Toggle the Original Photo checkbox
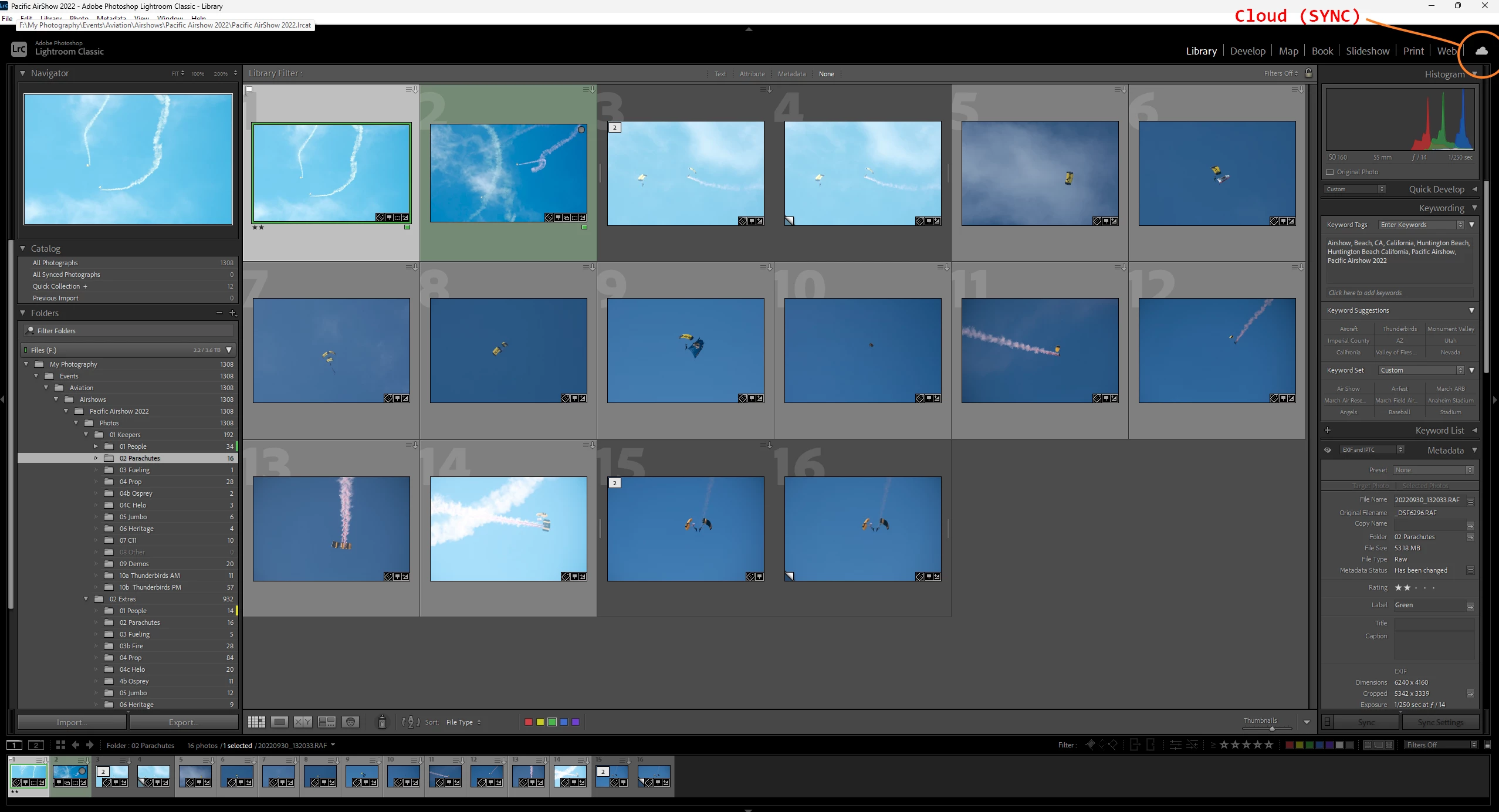The width and height of the screenshot is (1499, 812). pos(1329,172)
